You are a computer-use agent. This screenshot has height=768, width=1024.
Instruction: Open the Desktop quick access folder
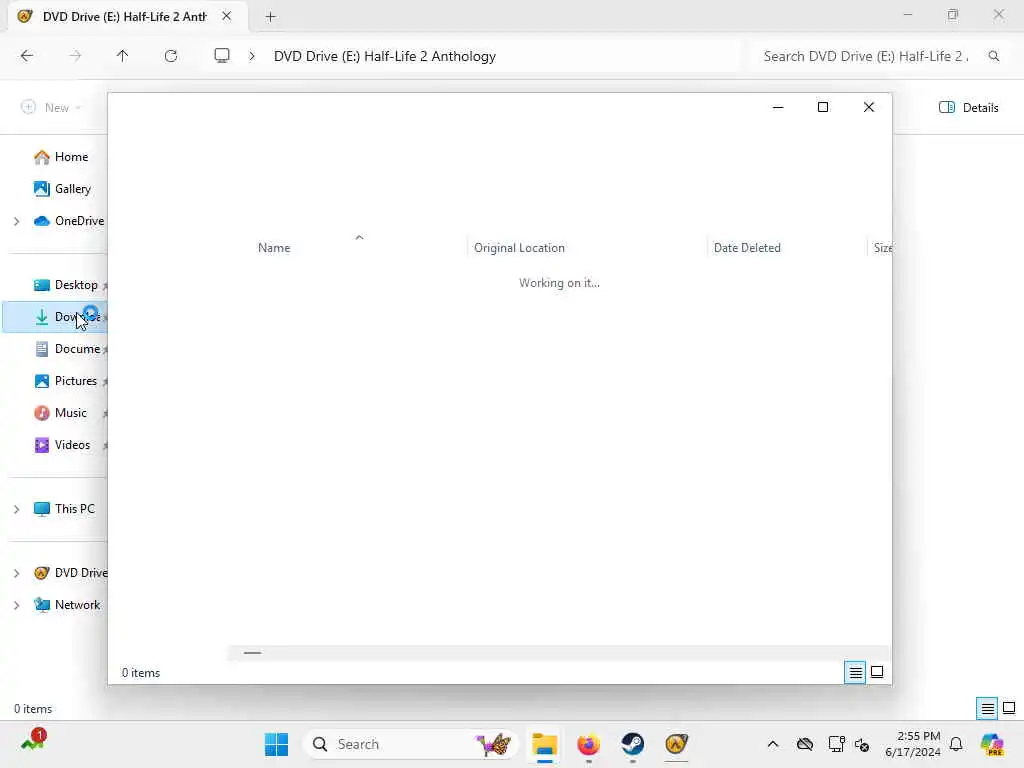[65, 285]
